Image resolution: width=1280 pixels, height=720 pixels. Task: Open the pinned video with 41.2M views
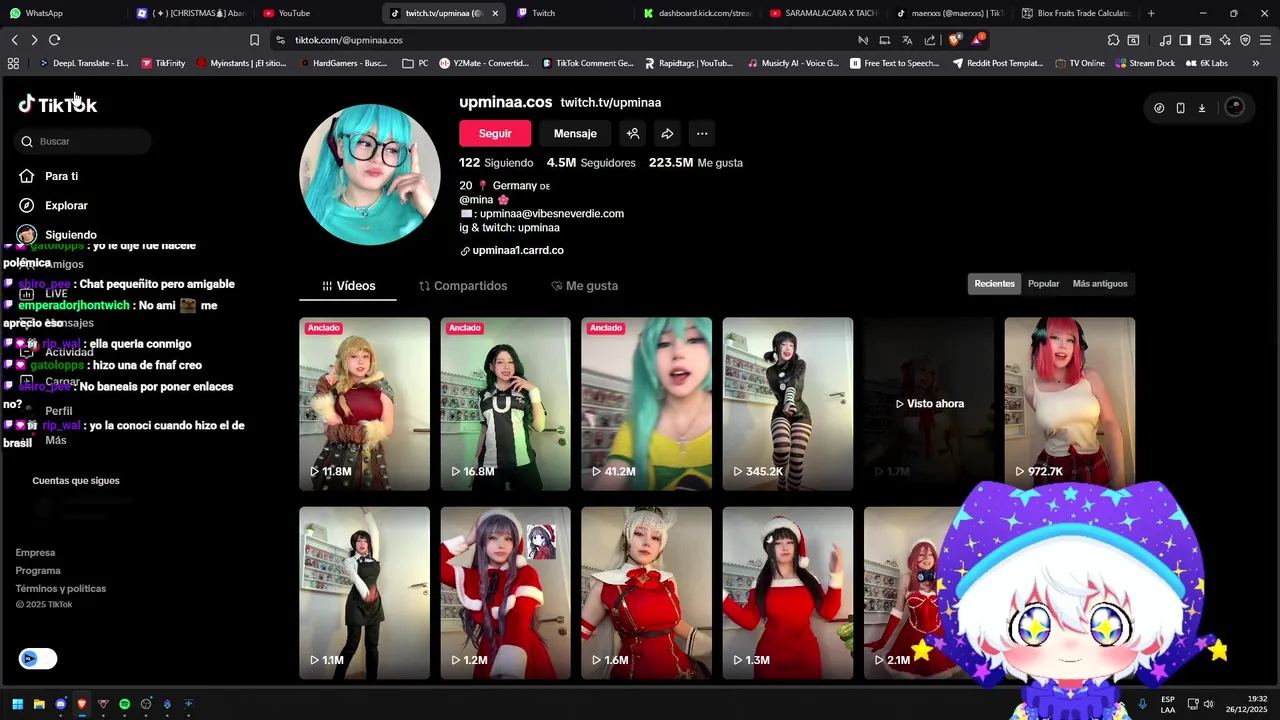point(646,404)
